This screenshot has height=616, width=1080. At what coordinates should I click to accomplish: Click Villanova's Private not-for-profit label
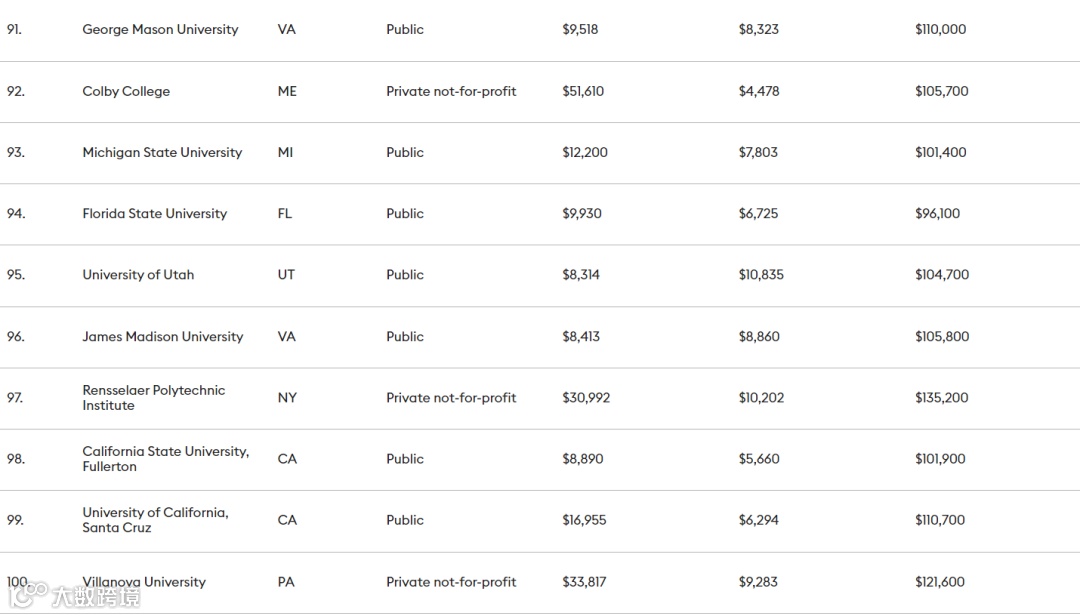point(451,582)
